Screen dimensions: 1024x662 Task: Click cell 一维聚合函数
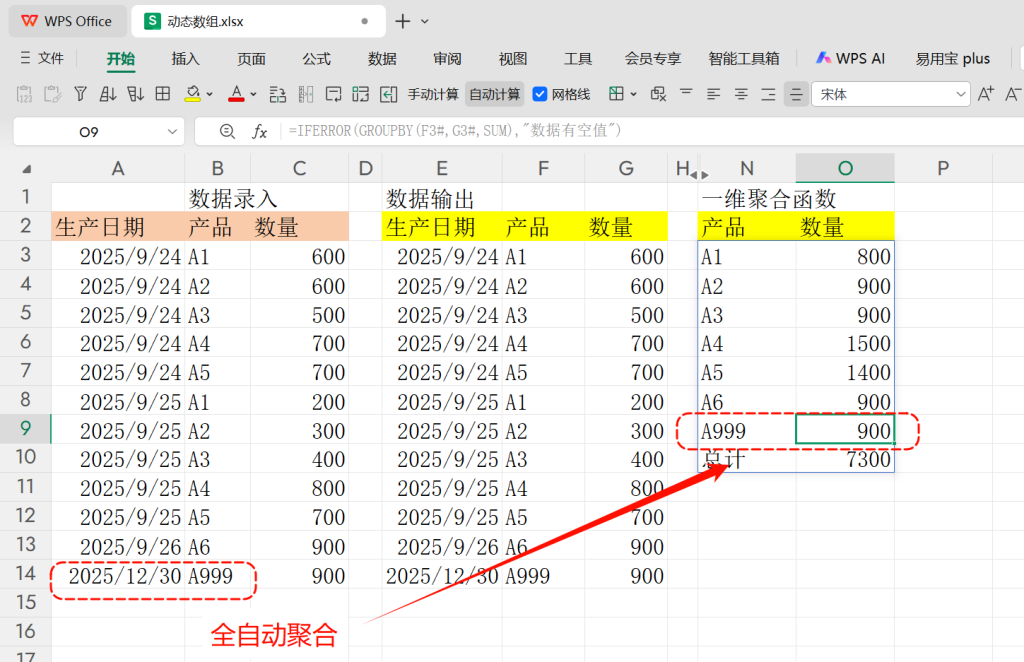pyautogui.click(x=769, y=198)
